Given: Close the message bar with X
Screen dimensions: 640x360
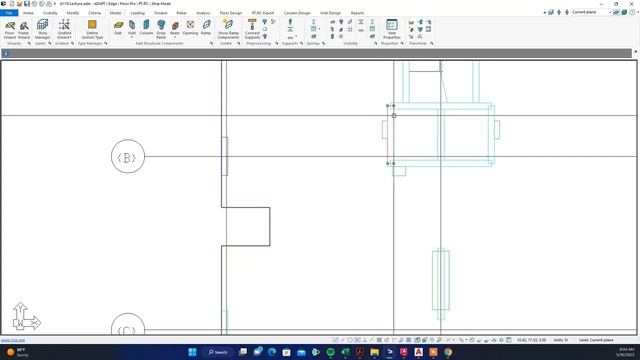Looking at the screenshot, I should 636,52.
